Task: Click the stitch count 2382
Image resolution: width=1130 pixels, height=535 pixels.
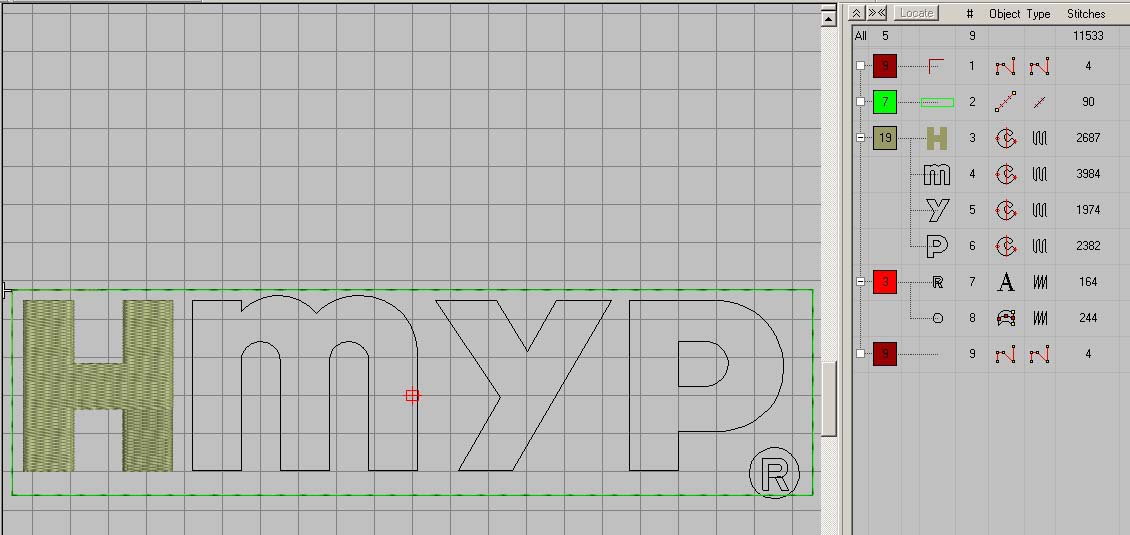Action: 1088,246
